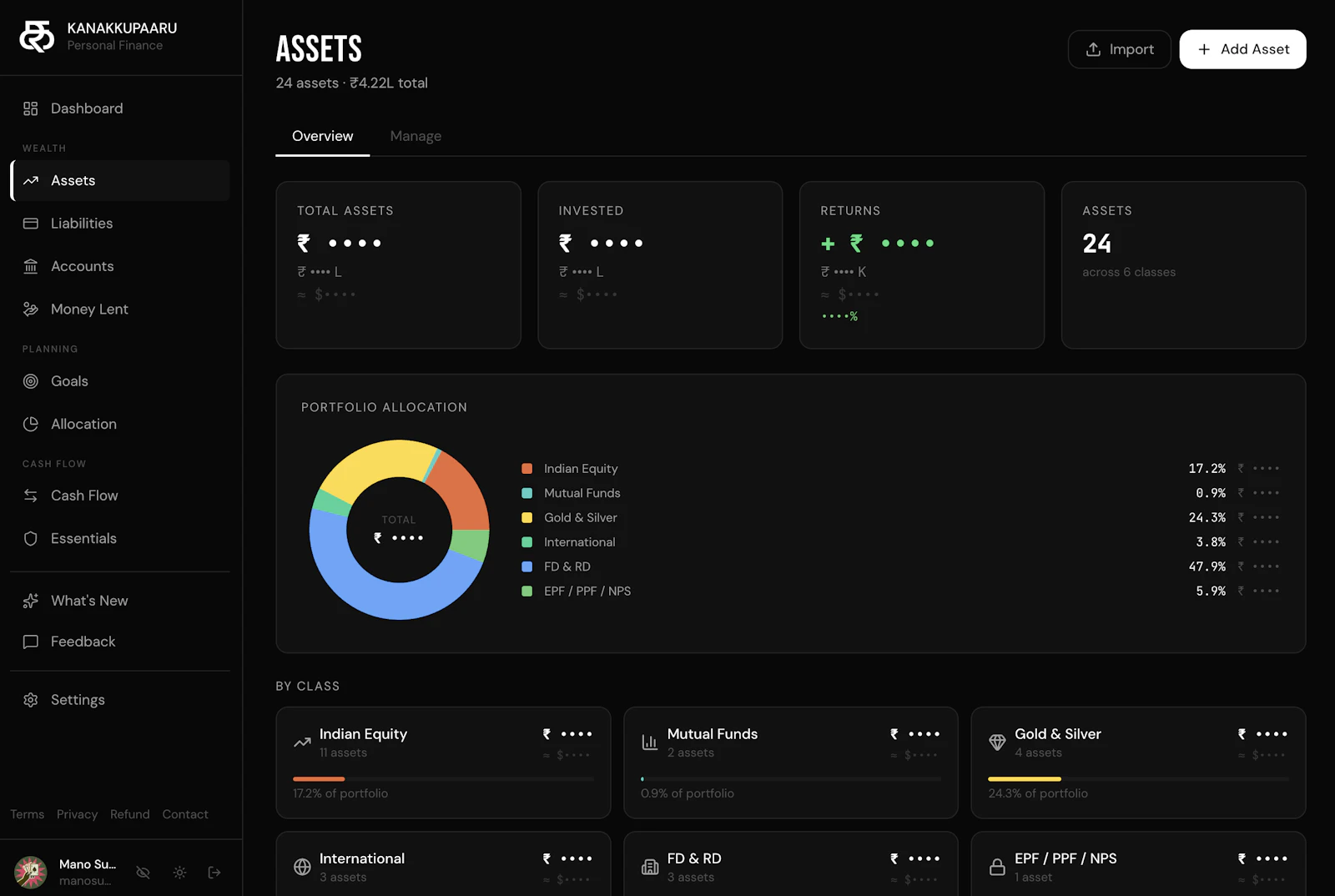Click the Mutual Funds bar chart icon
The image size is (1335, 896).
click(650, 742)
